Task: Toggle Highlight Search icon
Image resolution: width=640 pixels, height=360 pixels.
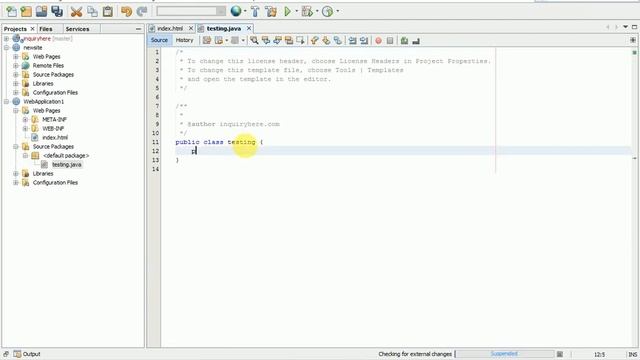Action: (289, 40)
